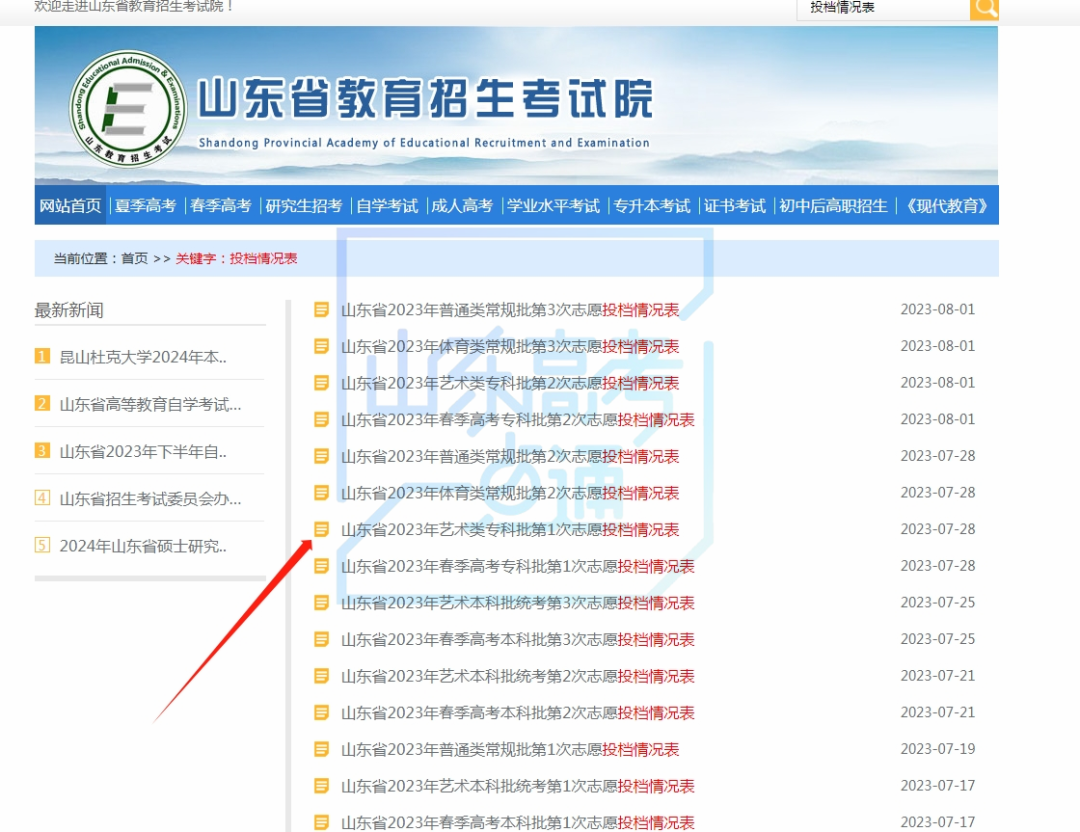Click document icon beside 普通类常规批第3次志愿 entry
Viewport: 1080px width, 832px height.
[x=321, y=310]
